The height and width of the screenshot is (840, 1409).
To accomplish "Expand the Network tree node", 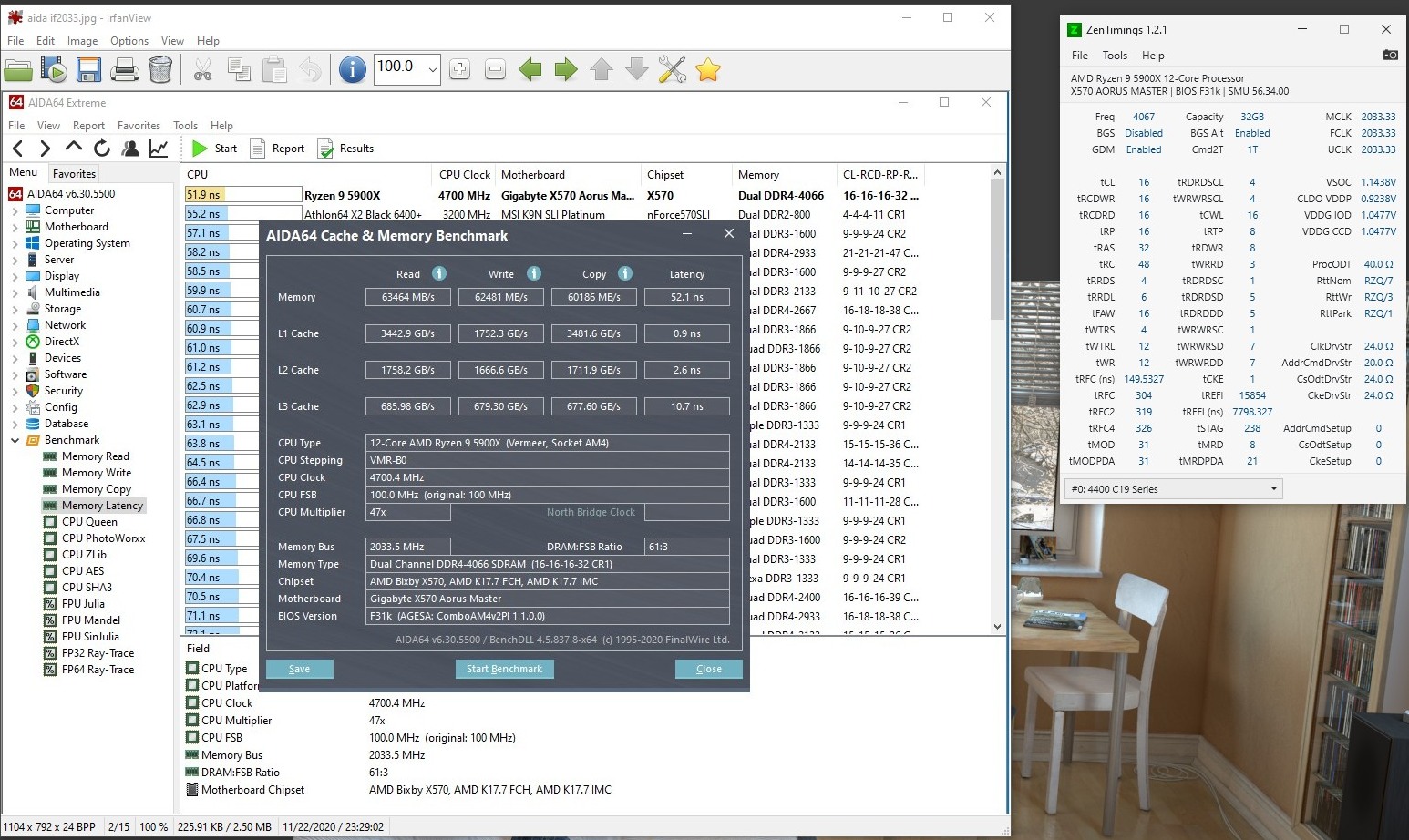I will pos(15,325).
